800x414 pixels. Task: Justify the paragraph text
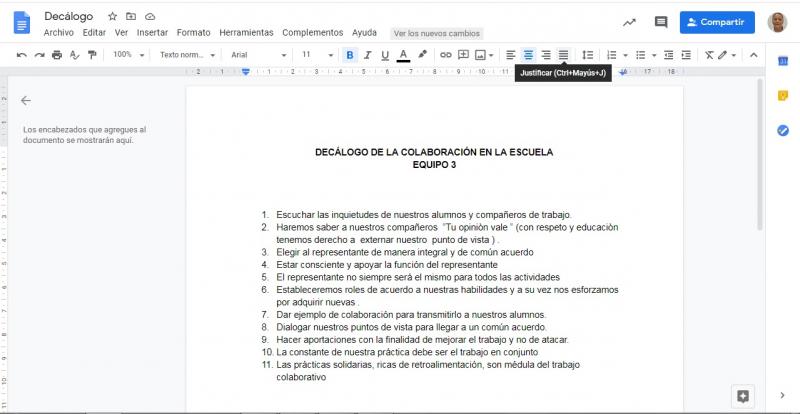[x=563, y=55]
